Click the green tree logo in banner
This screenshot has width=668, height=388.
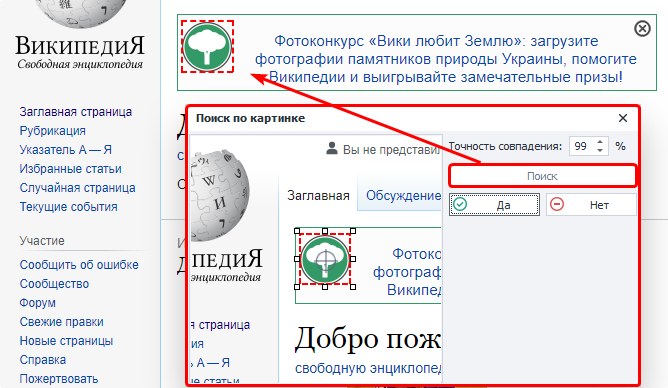tap(207, 47)
